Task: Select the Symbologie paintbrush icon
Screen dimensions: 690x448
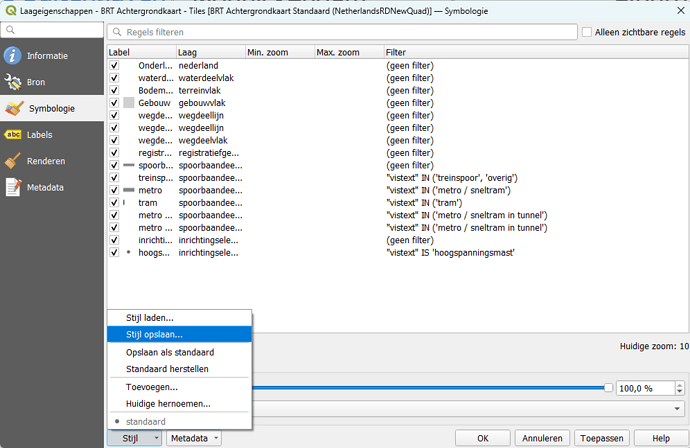Action: coord(14,108)
